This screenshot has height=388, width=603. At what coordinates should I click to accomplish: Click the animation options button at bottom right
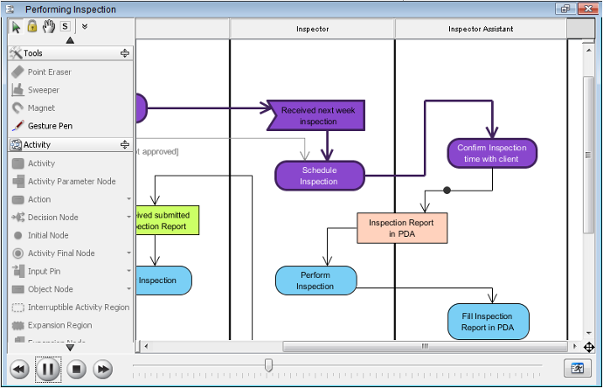click(x=578, y=368)
